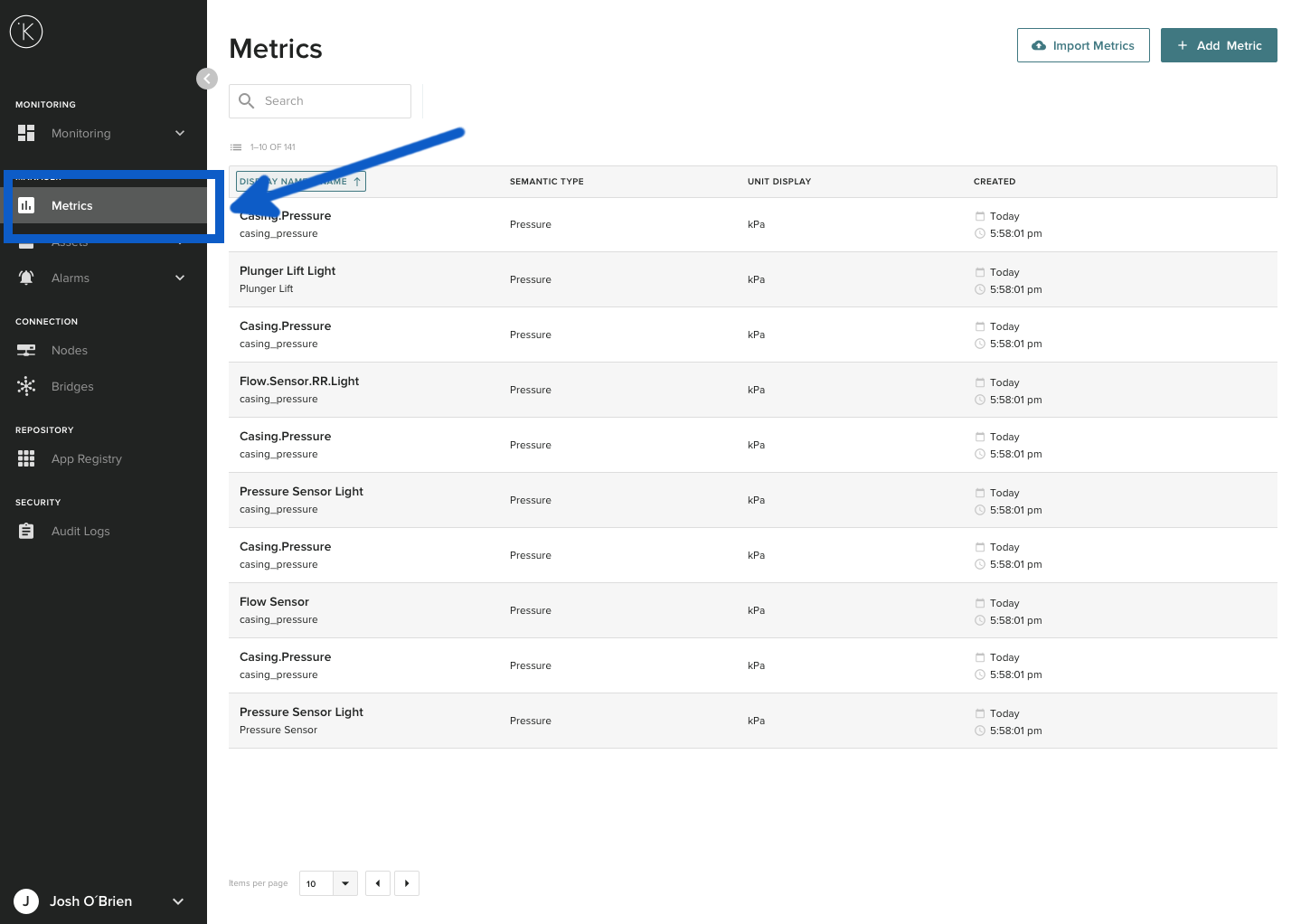This screenshot has width=1301, height=924.
Task: Click the Kelvin logo icon
Action: pyautogui.click(x=26, y=32)
